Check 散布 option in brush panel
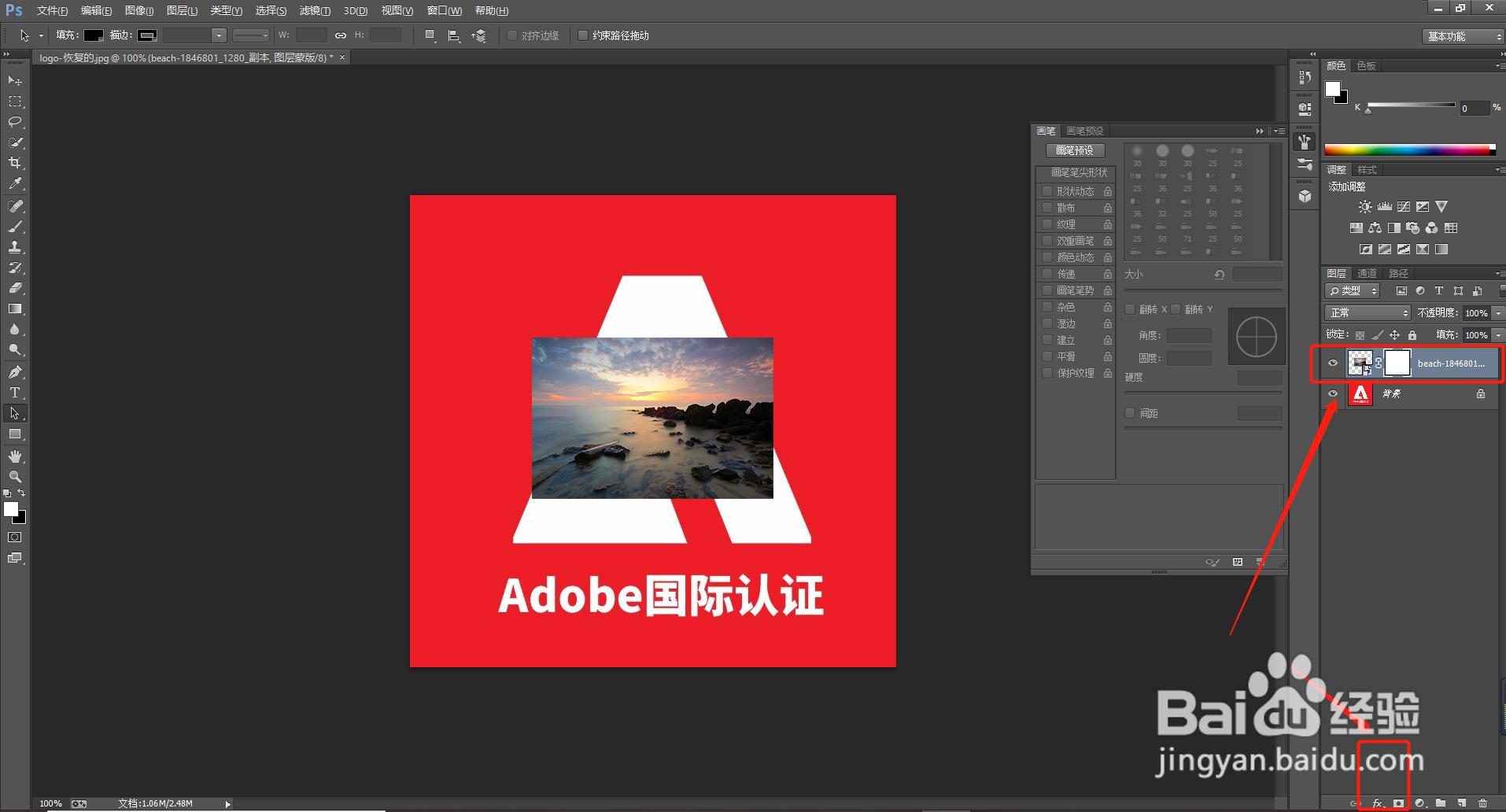 (x=1047, y=208)
